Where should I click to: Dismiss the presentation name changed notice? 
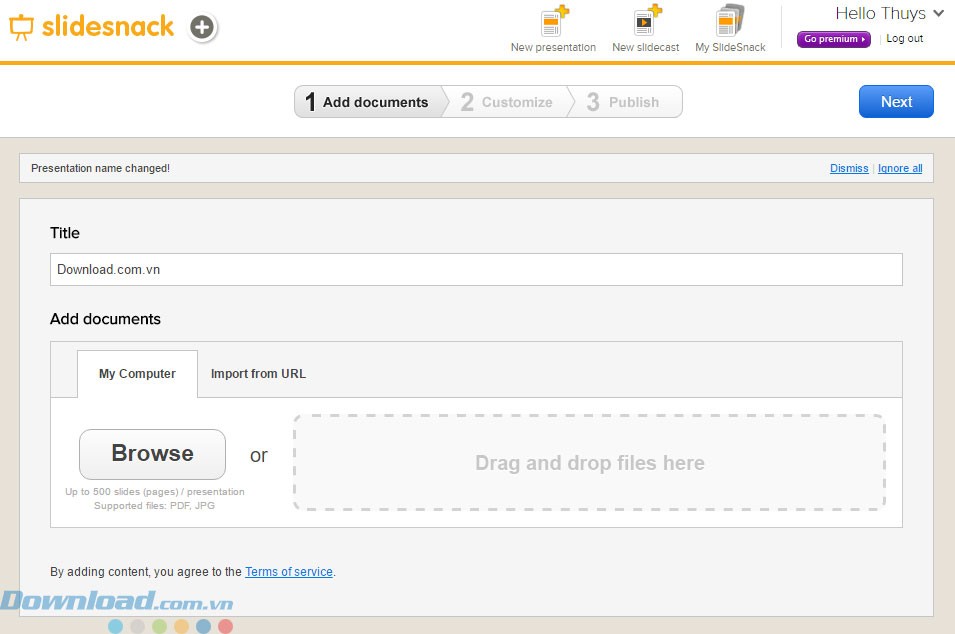(849, 168)
